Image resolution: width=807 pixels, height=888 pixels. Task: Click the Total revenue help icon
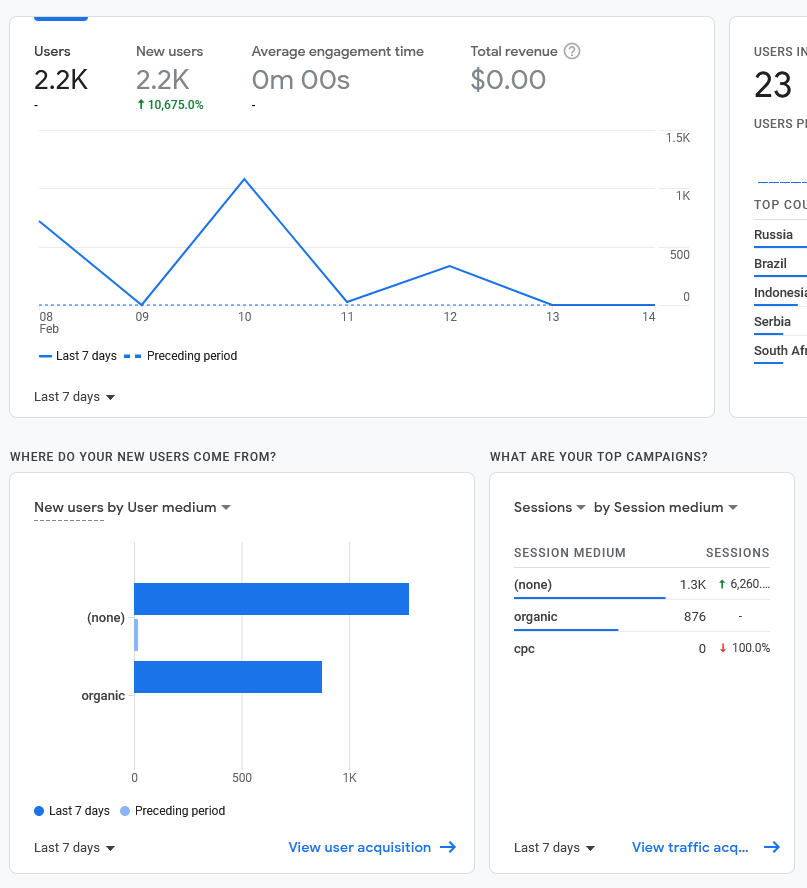[x=572, y=51]
